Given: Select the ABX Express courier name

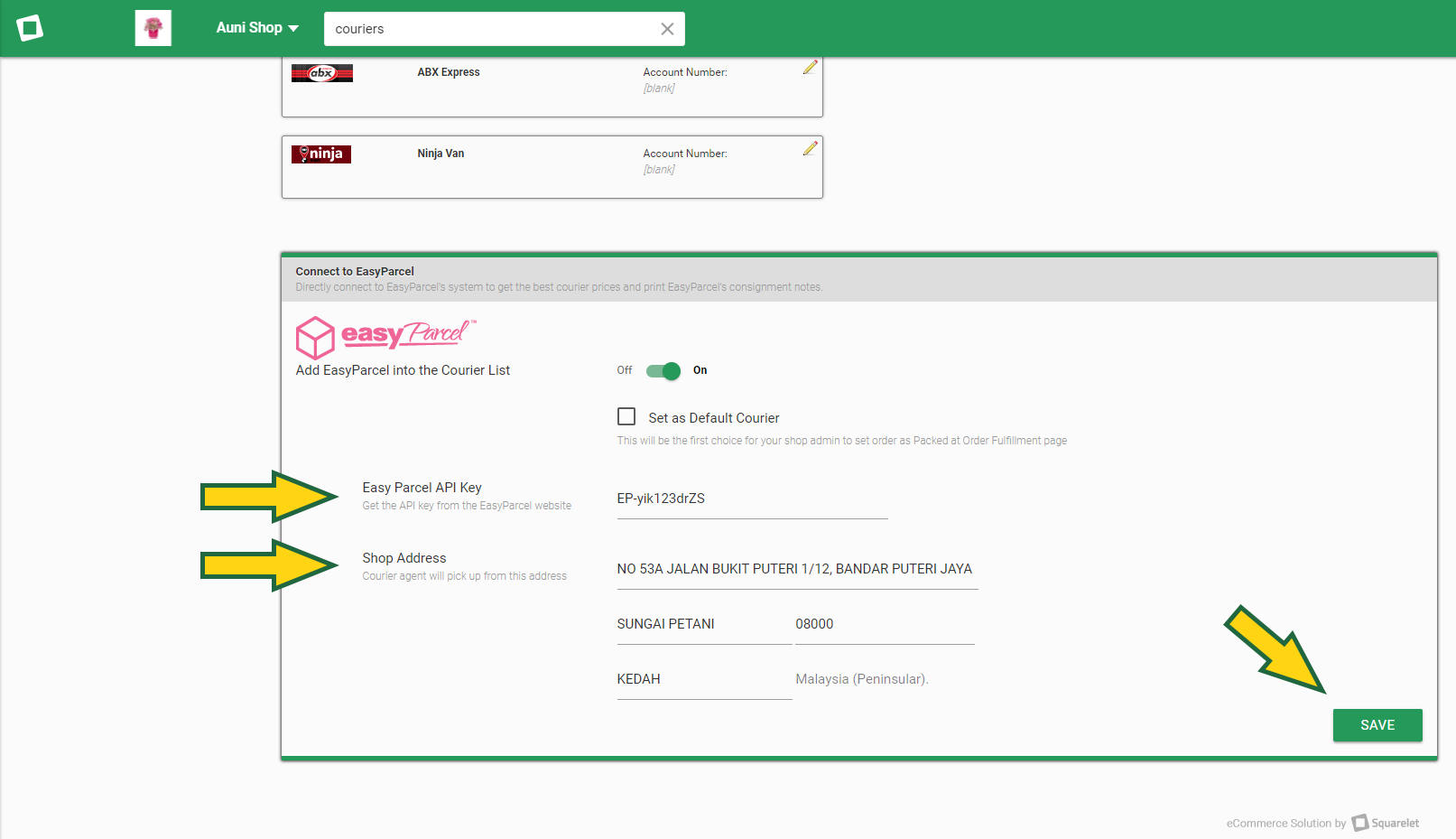Looking at the screenshot, I should pyautogui.click(x=449, y=72).
